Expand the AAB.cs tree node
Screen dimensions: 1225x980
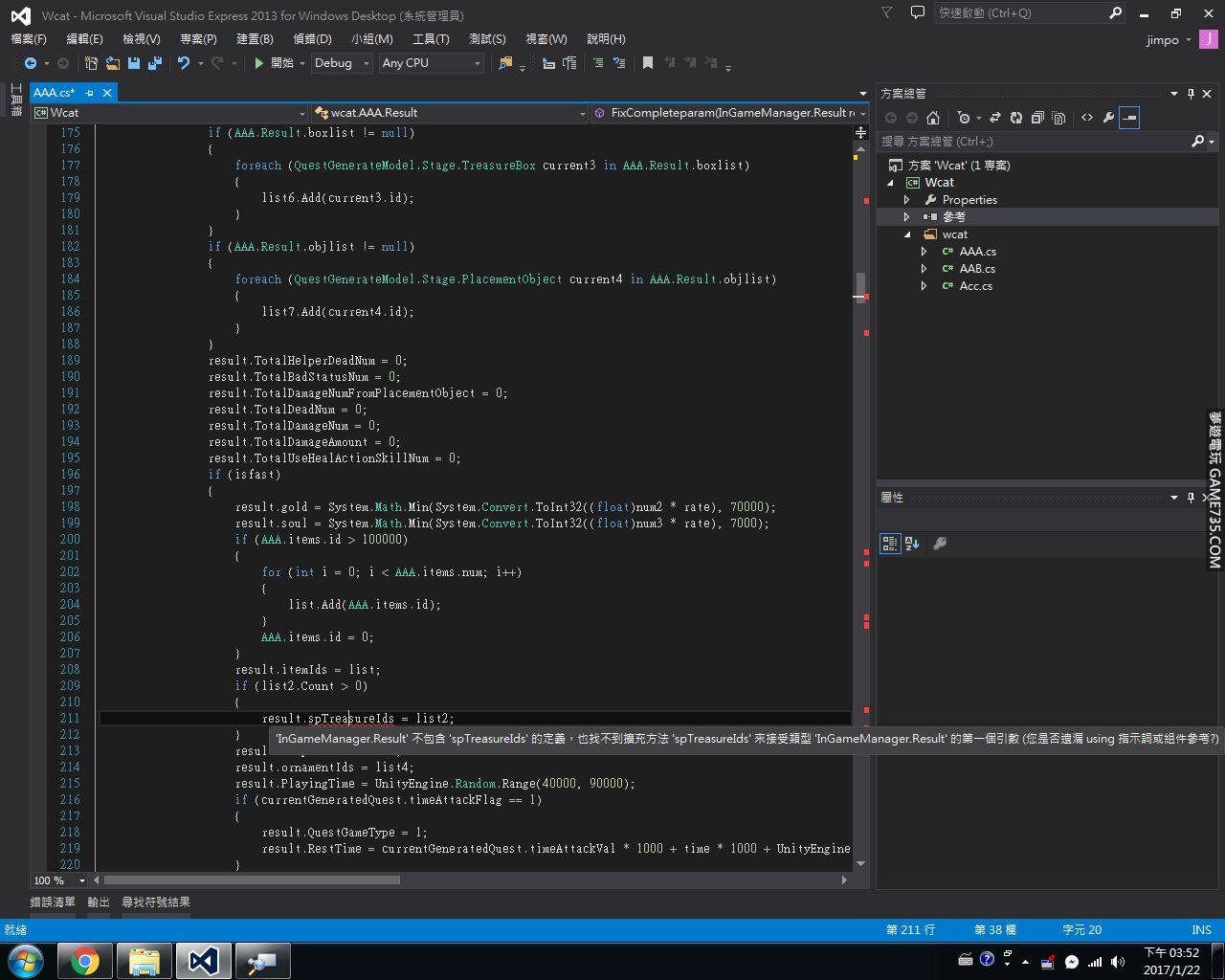tap(924, 269)
